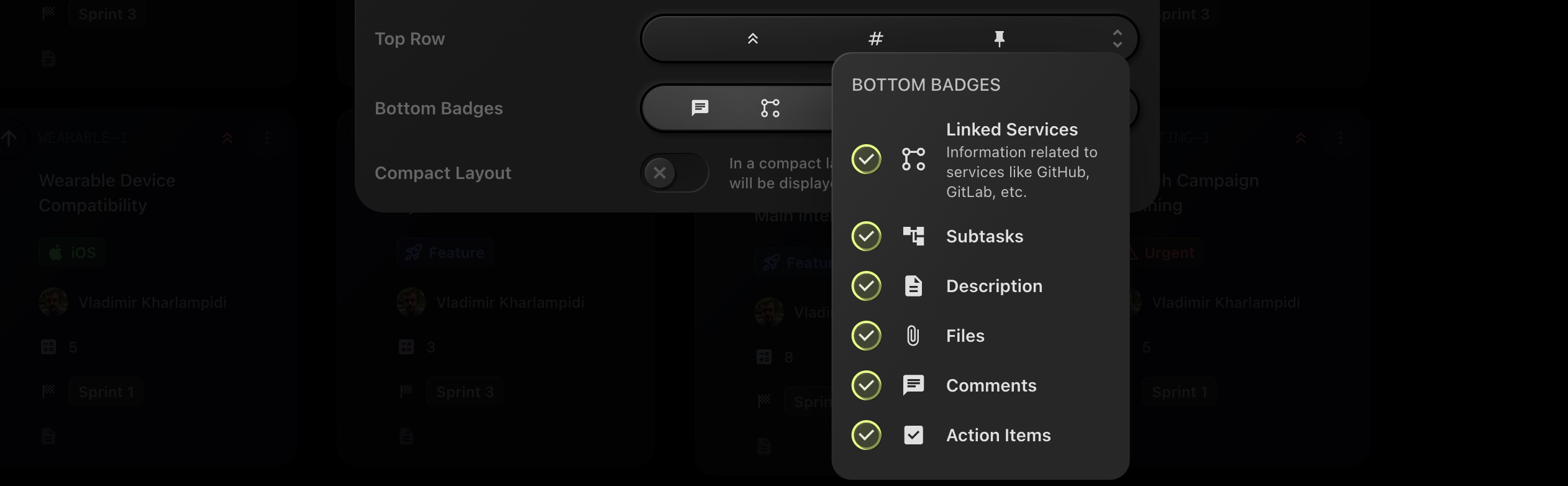
Task: Open the WEARABLE-1 card three-dot menu
Action: (267, 138)
